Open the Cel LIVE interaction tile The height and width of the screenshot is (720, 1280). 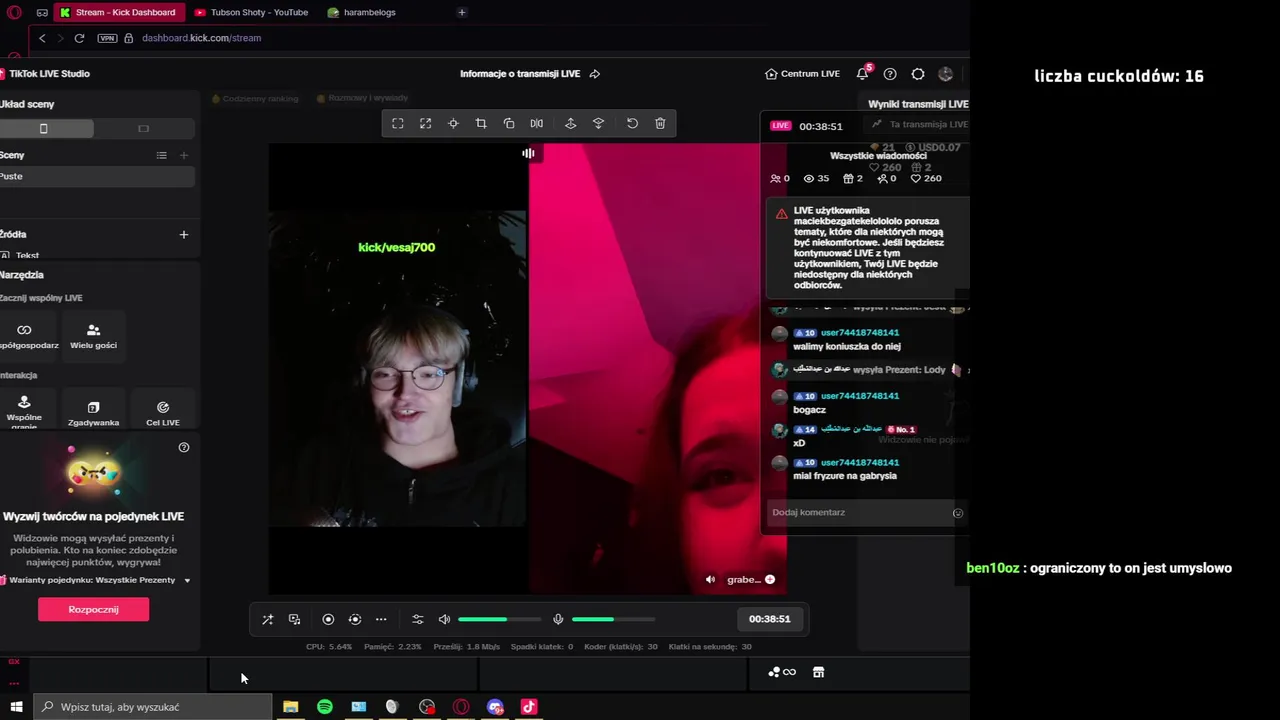(163, 409)
